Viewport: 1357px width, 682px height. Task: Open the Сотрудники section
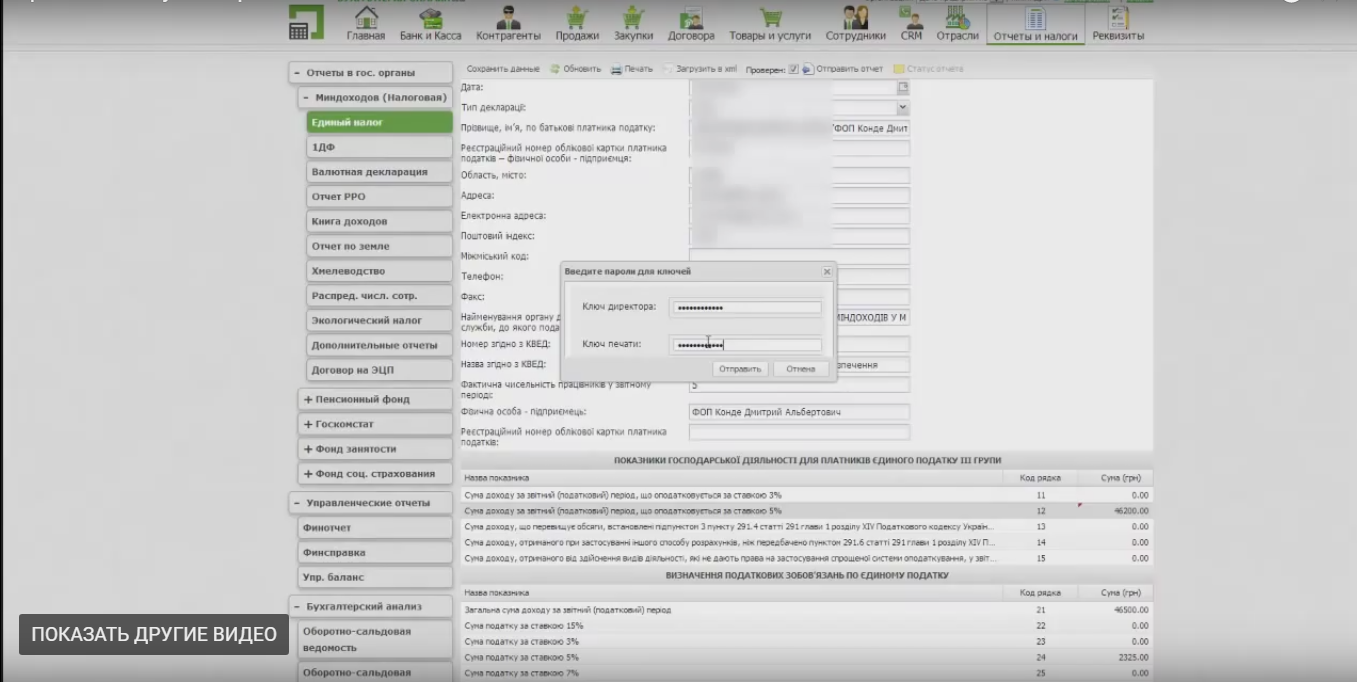855,24
